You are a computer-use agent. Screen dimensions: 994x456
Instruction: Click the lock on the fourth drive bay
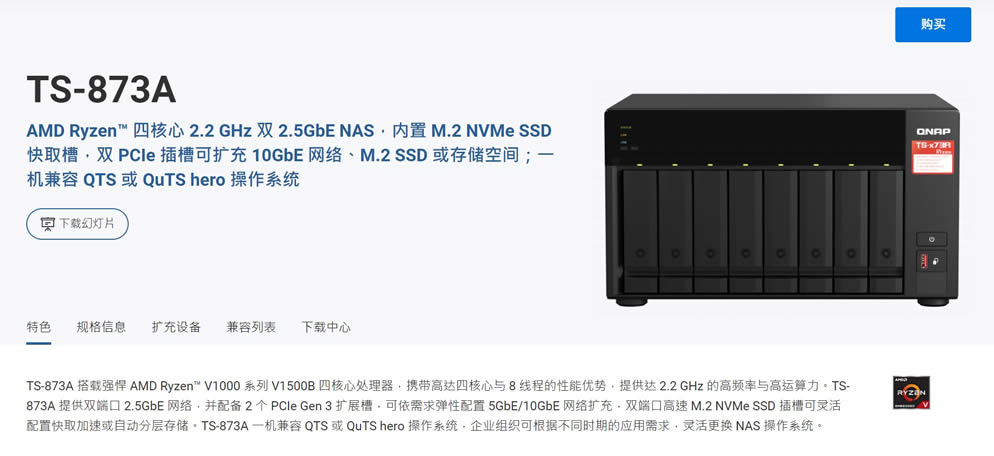click(746, 253)
